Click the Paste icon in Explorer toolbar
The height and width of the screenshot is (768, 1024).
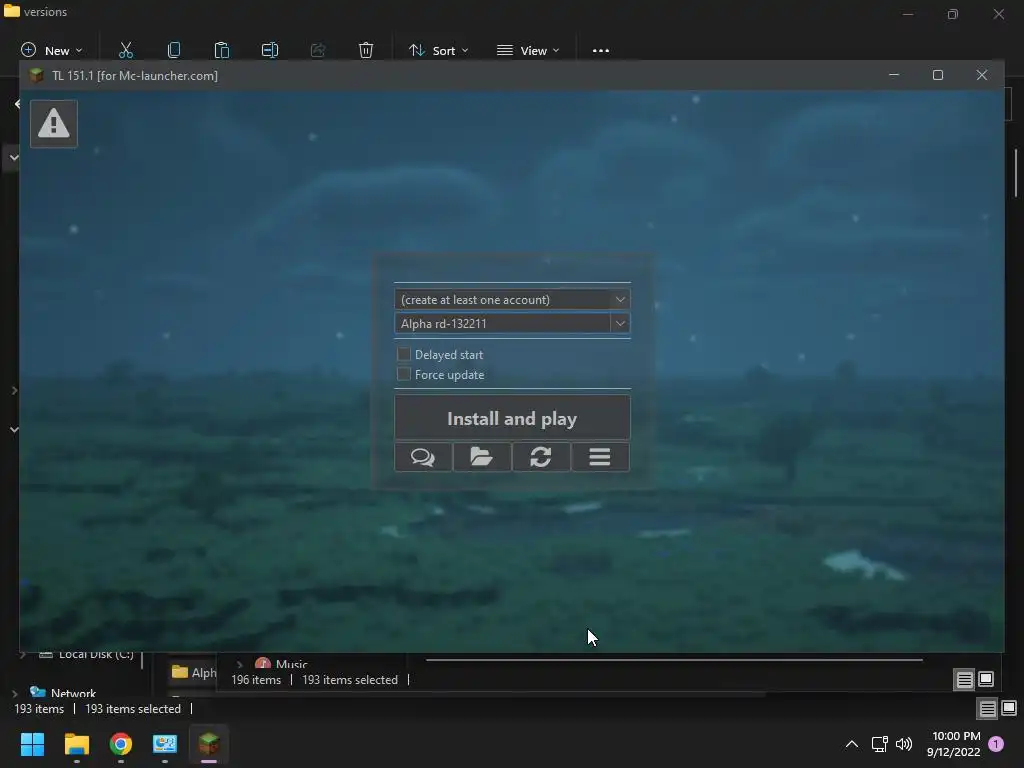point(221,50)
